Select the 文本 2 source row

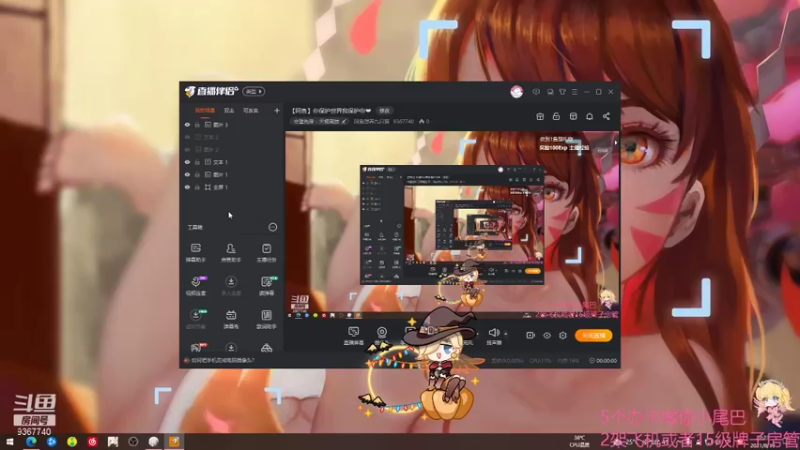click(x=232, y=137)
